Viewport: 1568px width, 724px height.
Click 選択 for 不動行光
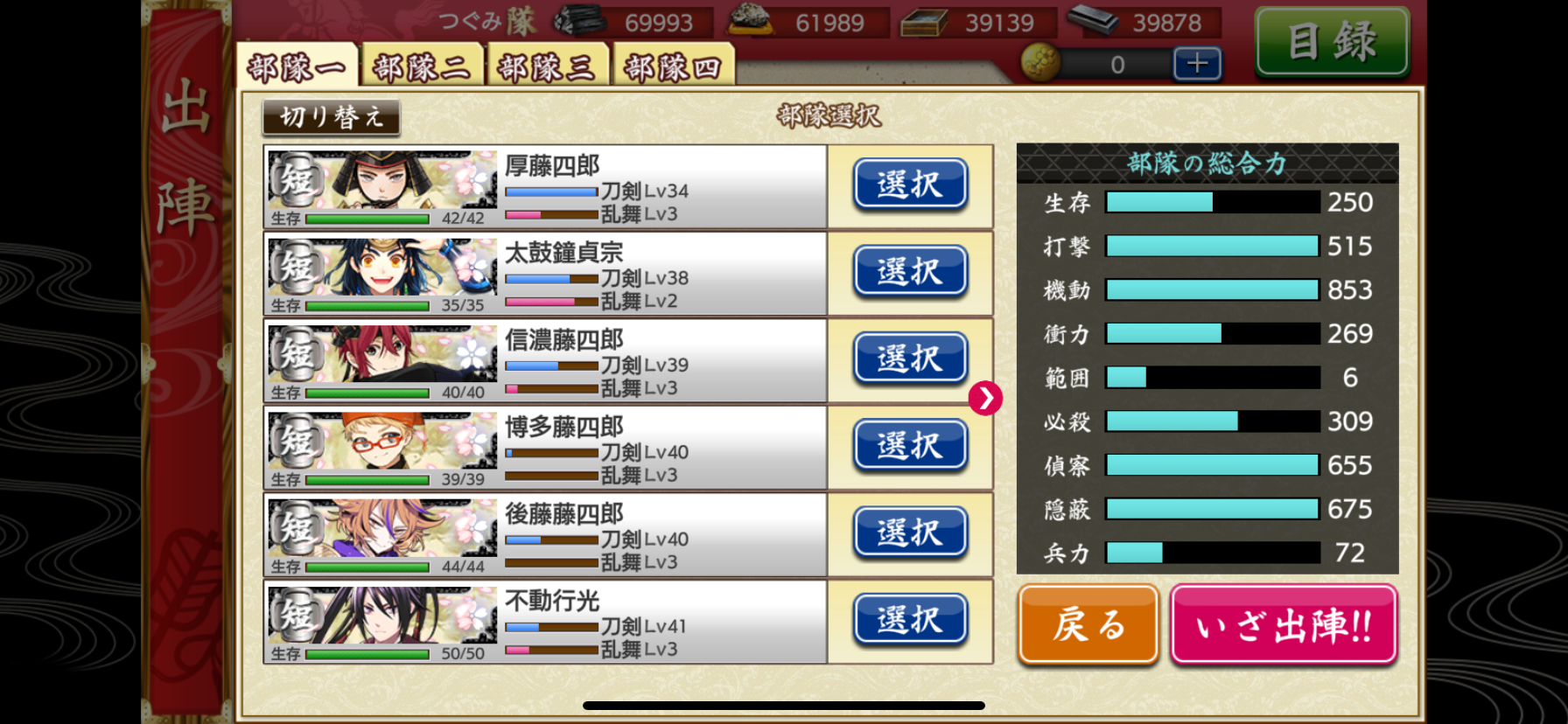pyautogui.click(x=910, y=620)
